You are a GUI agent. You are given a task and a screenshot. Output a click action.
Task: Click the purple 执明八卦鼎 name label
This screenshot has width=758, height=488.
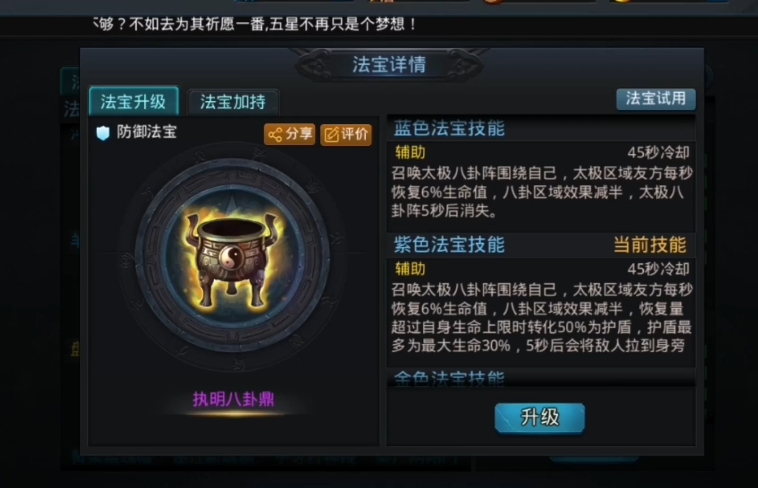coord(233,399)
